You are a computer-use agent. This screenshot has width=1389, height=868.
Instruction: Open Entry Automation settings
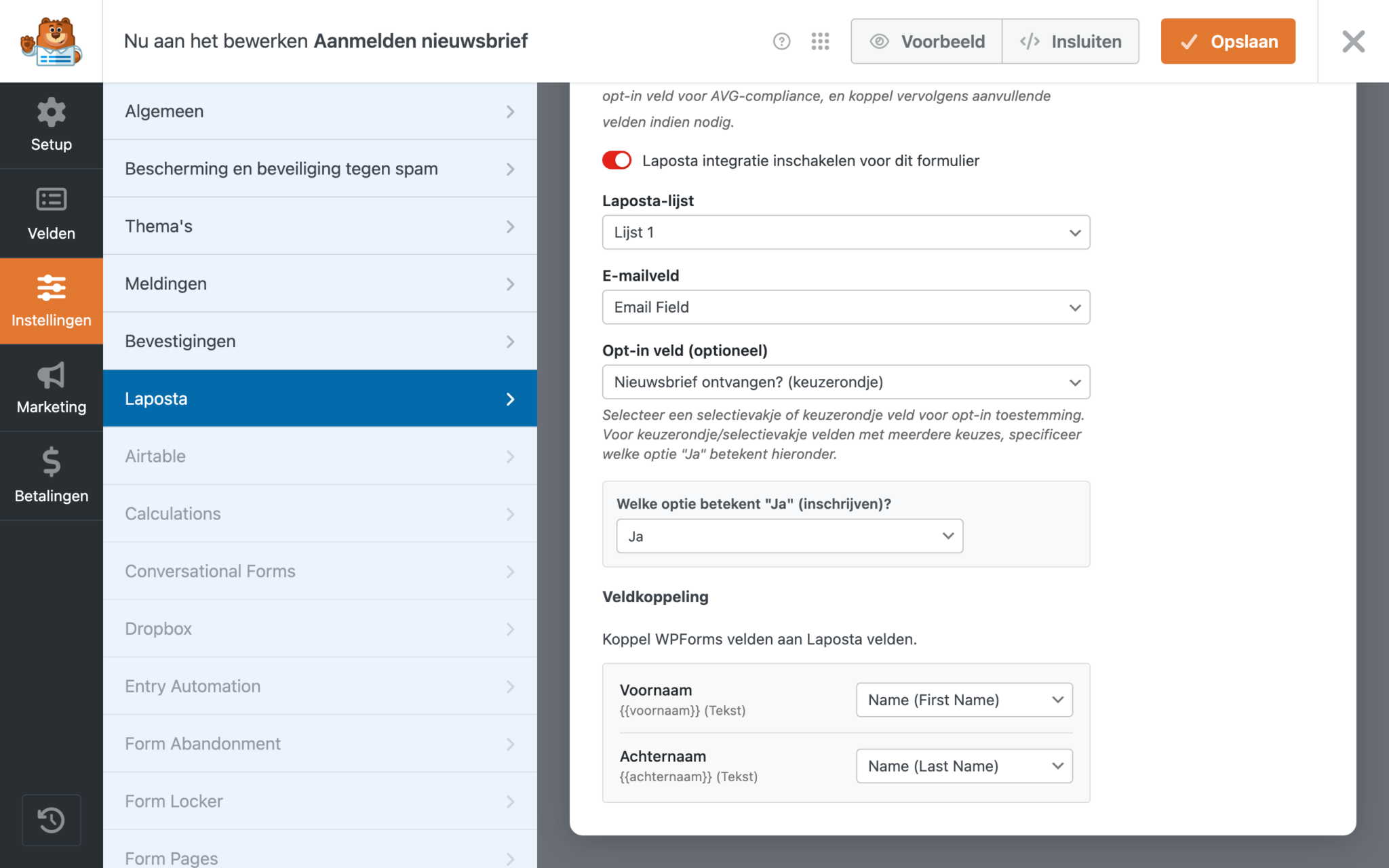click(x=320, y=686)
